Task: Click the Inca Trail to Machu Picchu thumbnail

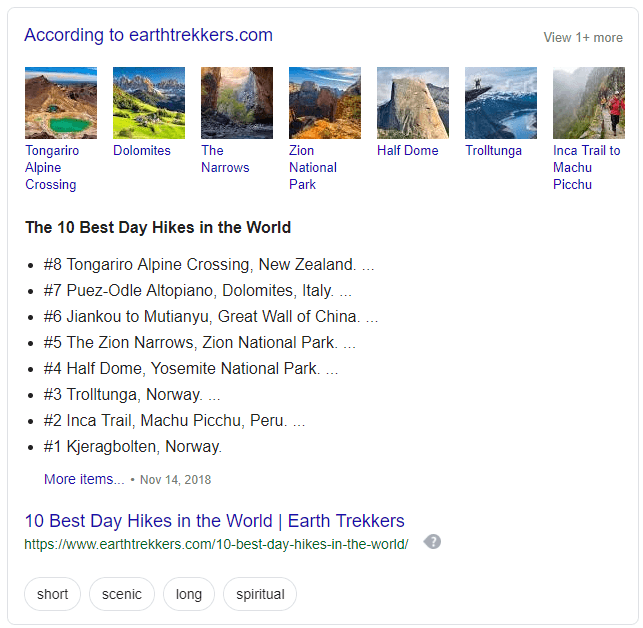Action: pos(588,103)
